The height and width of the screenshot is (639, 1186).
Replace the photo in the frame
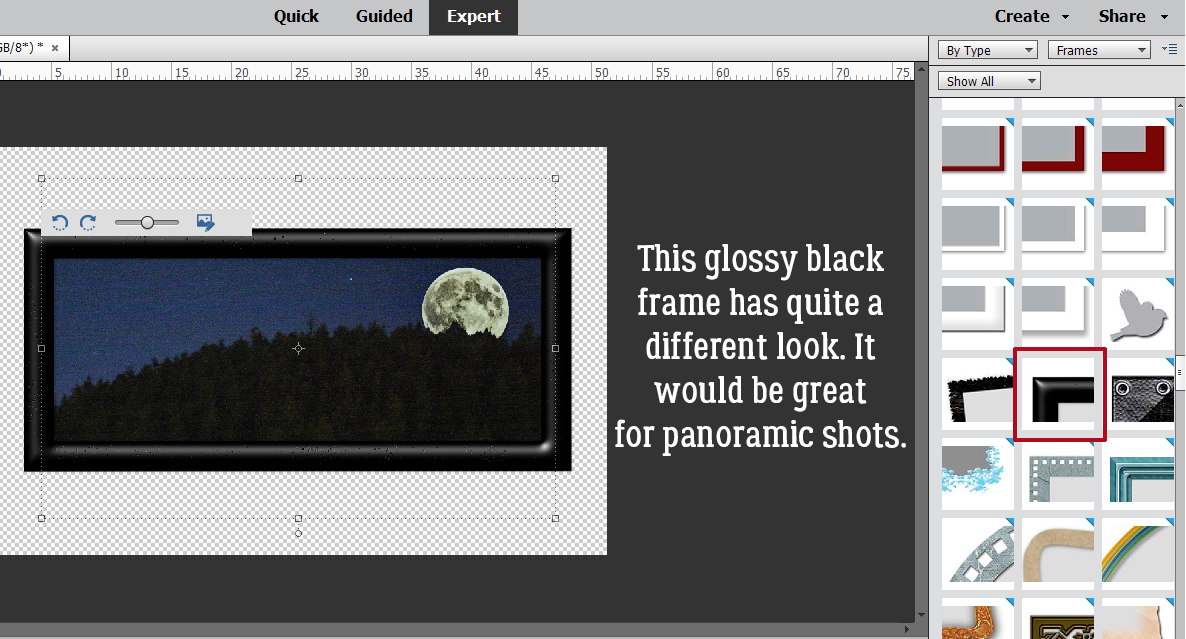coord(205,222)
